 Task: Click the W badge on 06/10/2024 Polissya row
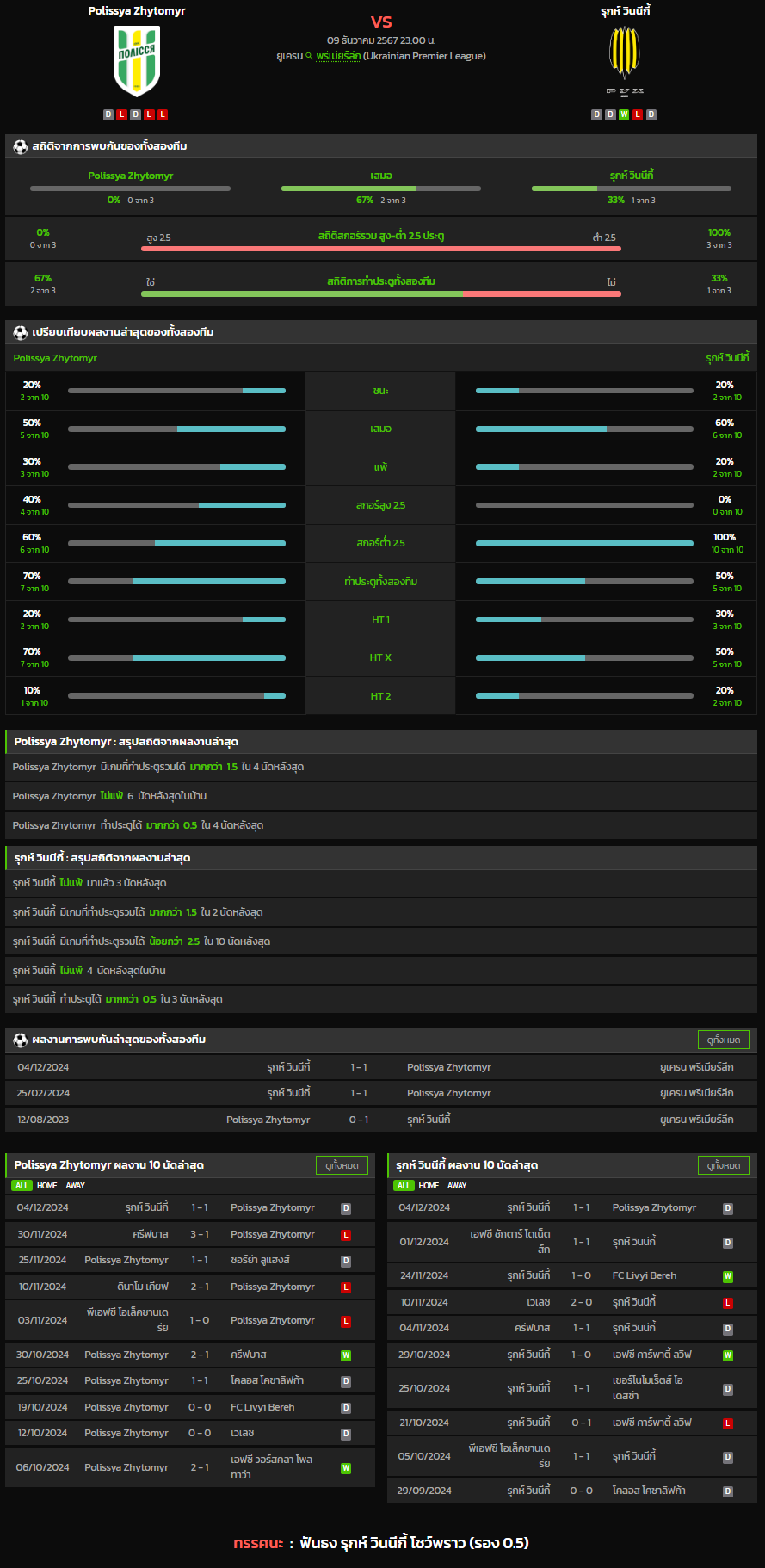pyautogui.click(x=346, y=1468)
